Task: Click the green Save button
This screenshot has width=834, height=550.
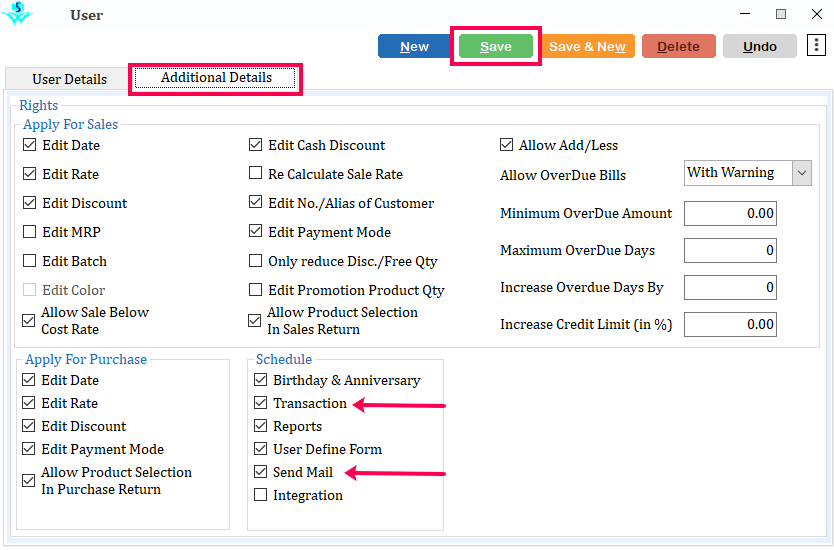Action: click(x=495, y=46)
